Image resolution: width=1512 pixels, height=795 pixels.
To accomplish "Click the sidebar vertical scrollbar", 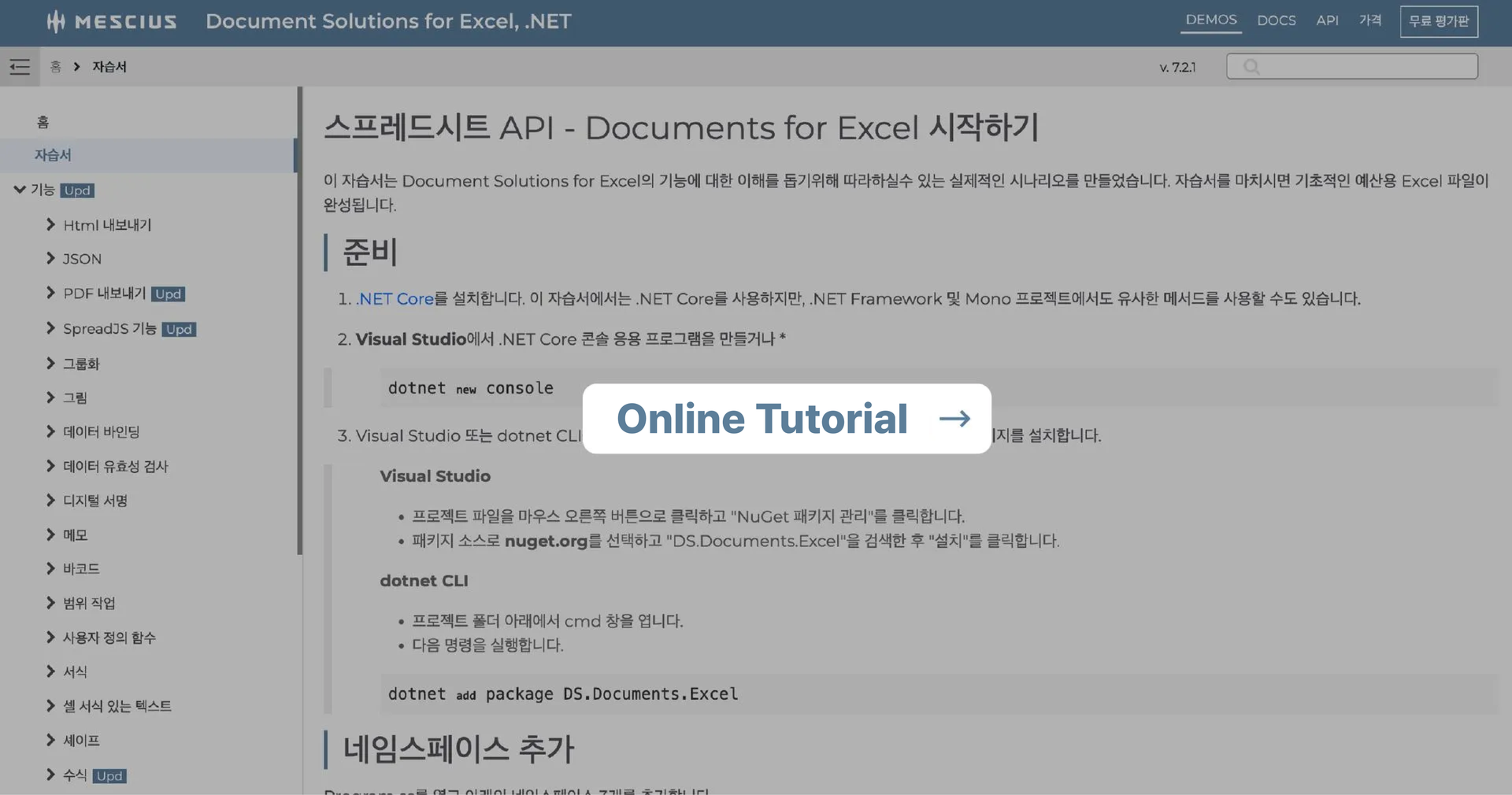I will 299,320.
